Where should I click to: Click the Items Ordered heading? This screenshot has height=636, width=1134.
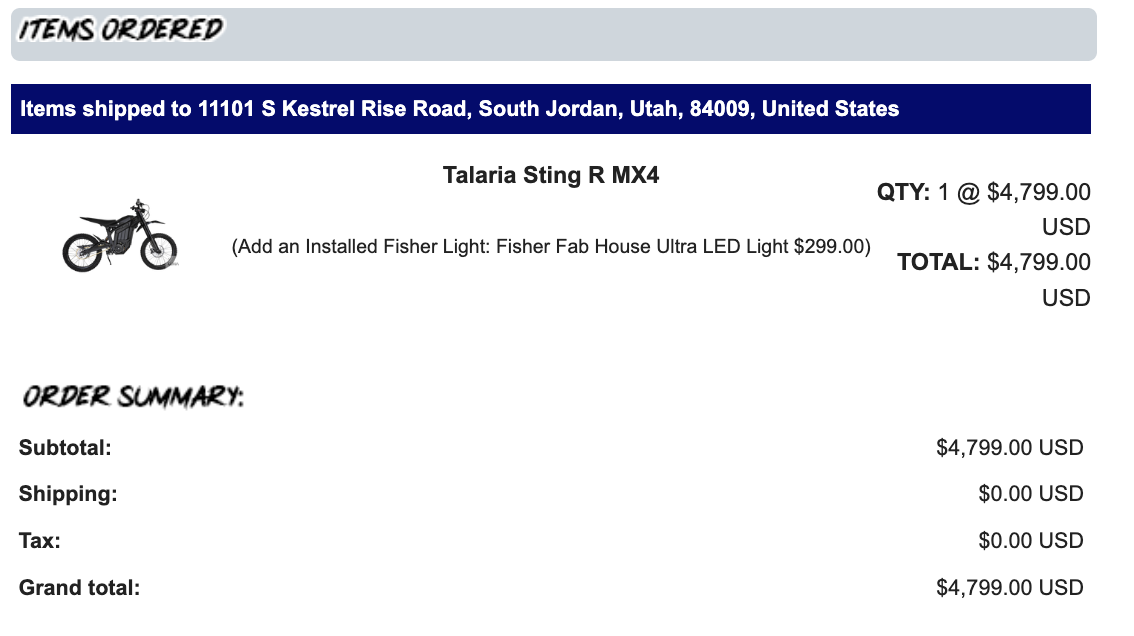click(x=121, y=30)
